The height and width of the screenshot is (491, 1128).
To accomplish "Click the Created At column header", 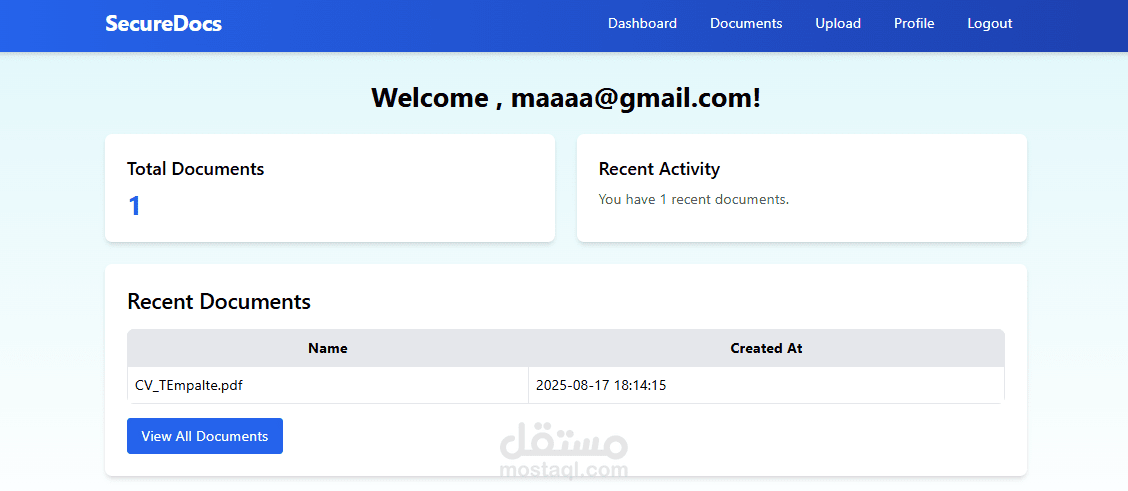I will 766,349.
